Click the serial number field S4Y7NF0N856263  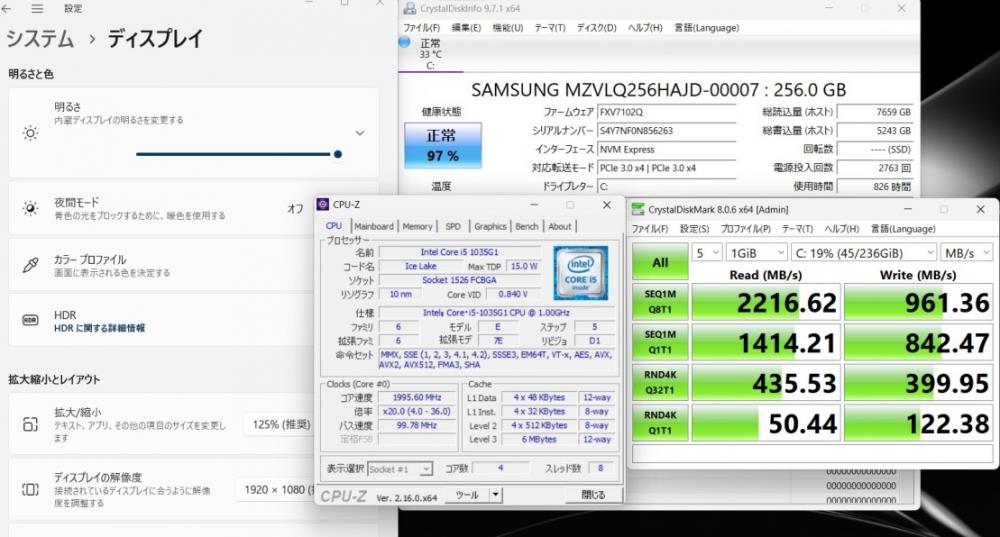point(666,131)
